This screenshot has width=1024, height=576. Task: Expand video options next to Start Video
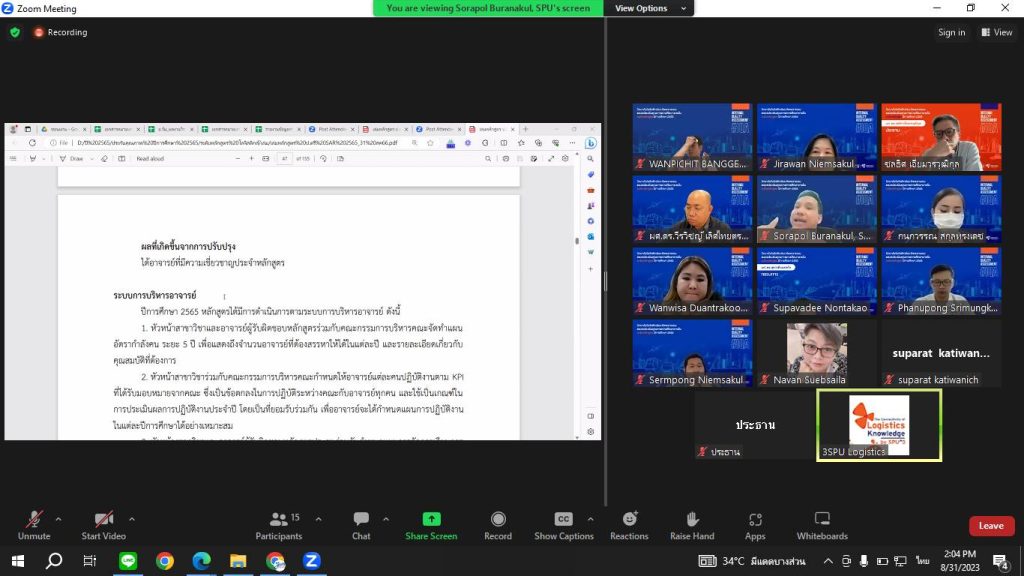point(132,519)
